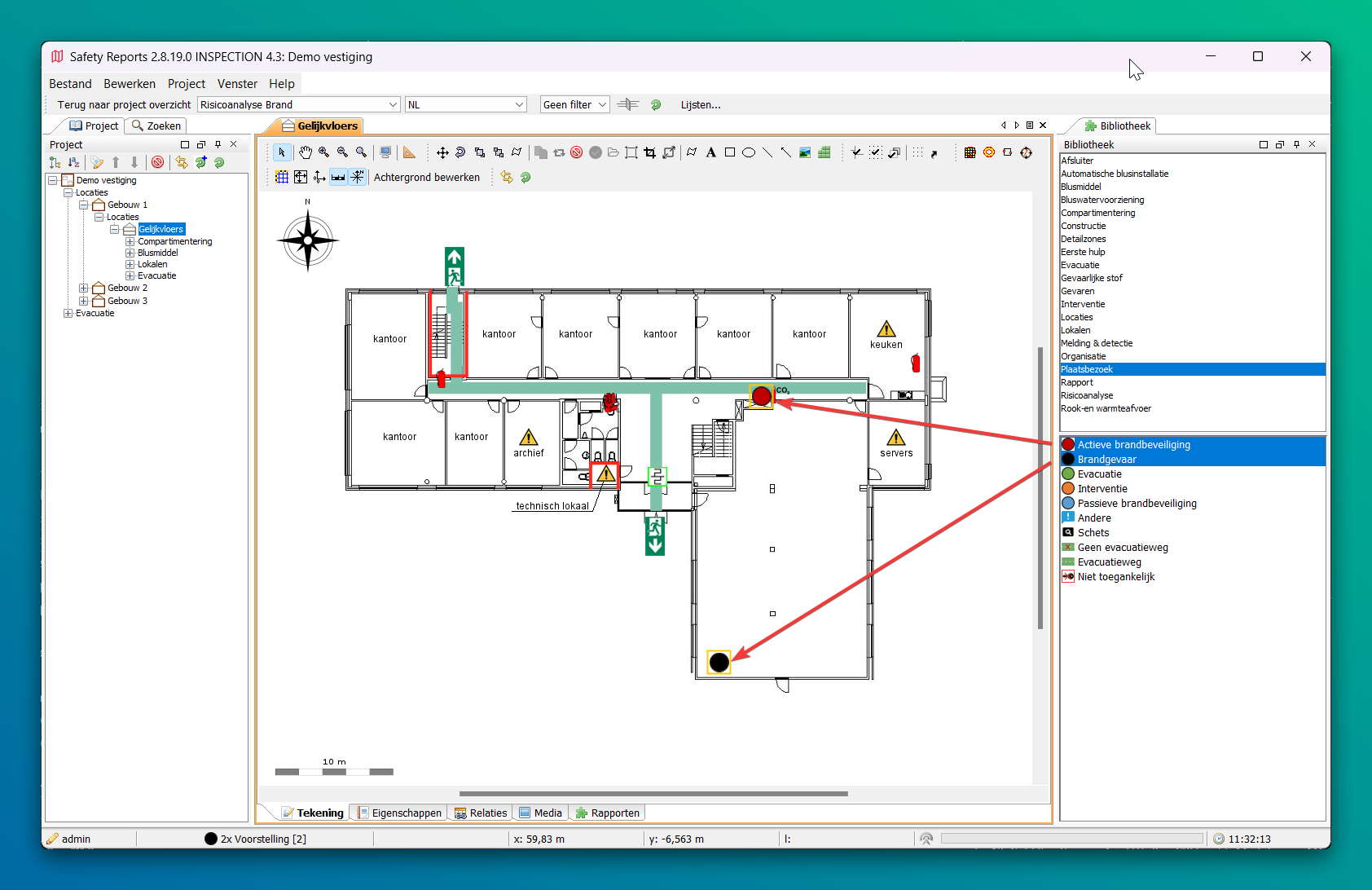Expand the Gebouw 2 tree node
The image size is (1372, 890).
point(83,288)
